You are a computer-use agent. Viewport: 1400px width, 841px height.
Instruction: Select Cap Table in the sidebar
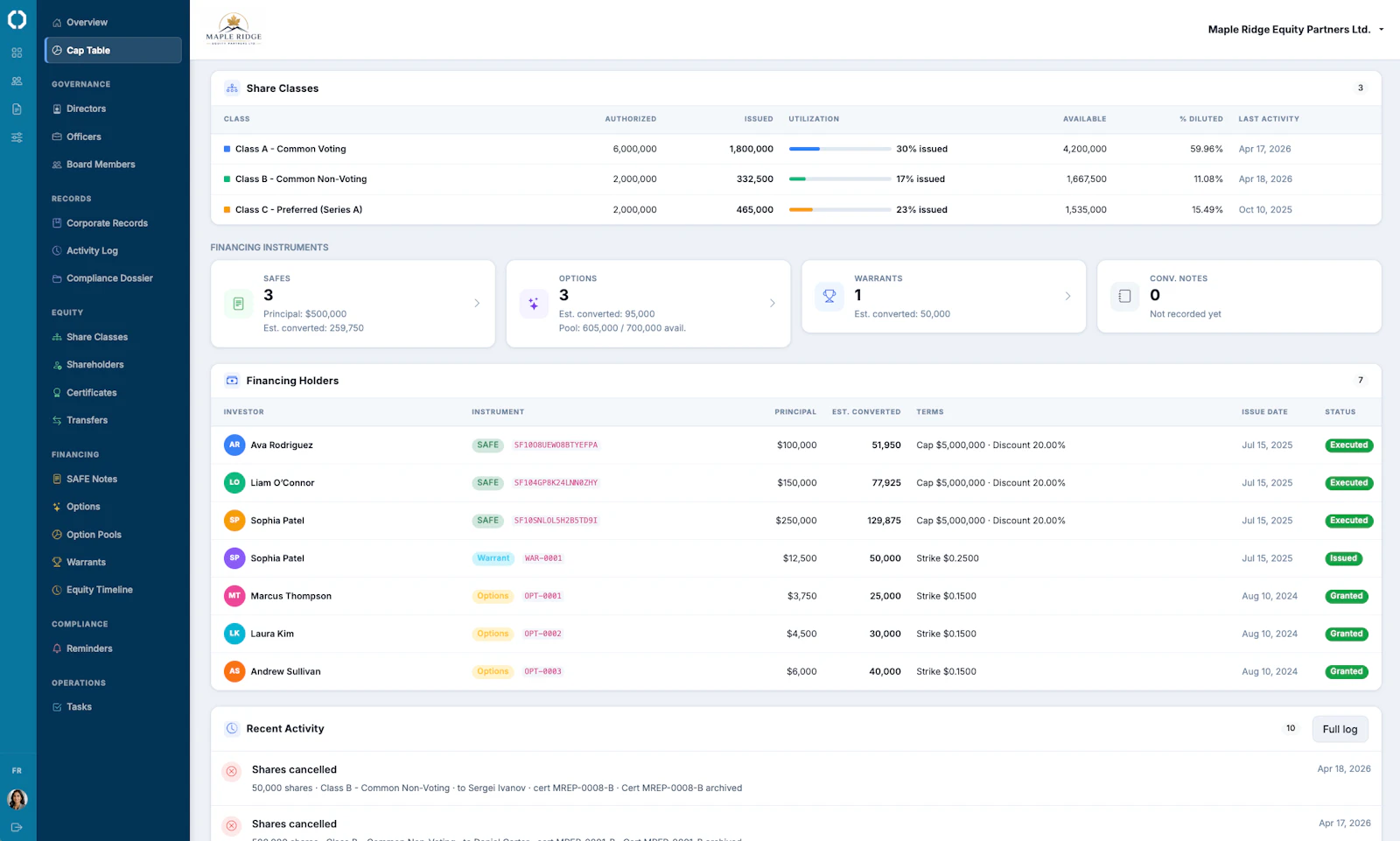coord(114,50)
